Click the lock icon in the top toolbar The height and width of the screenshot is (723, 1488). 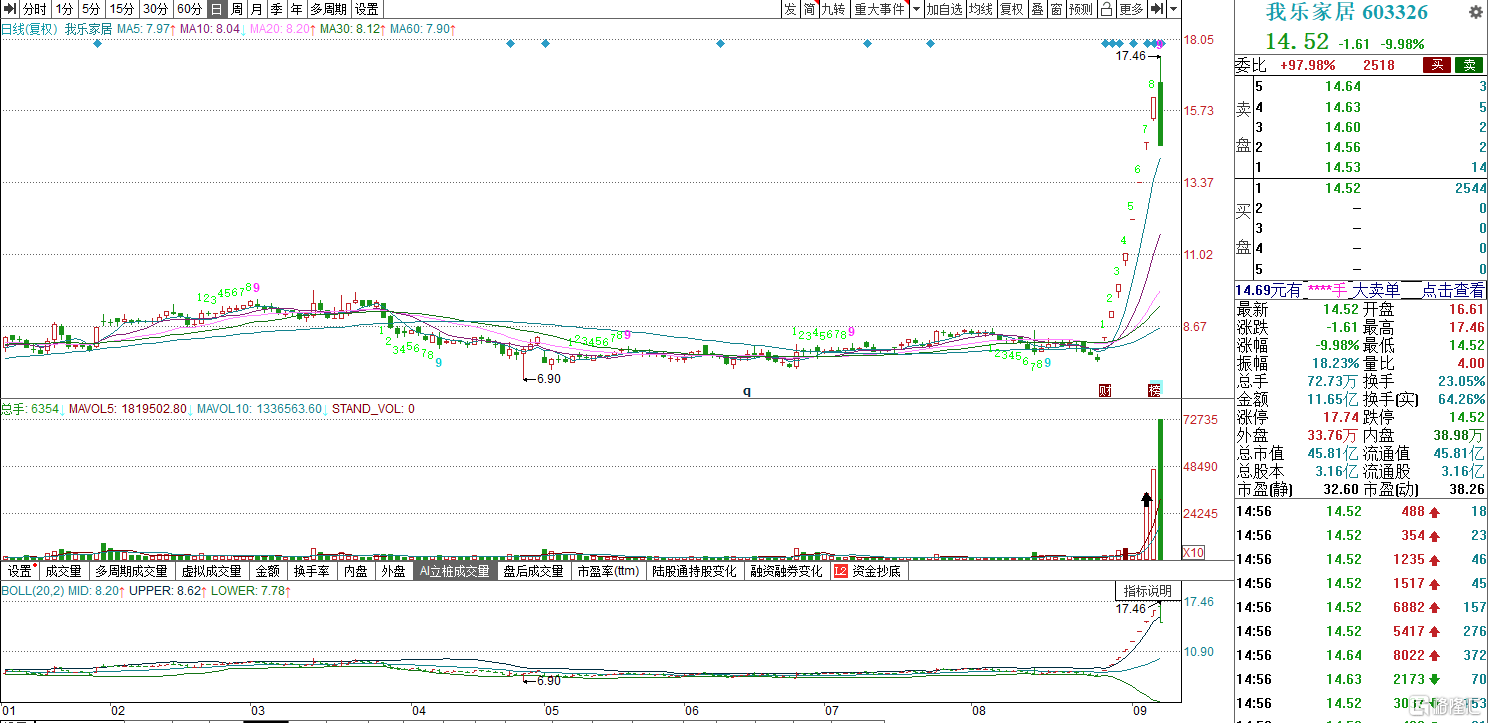click(1106, 9)
